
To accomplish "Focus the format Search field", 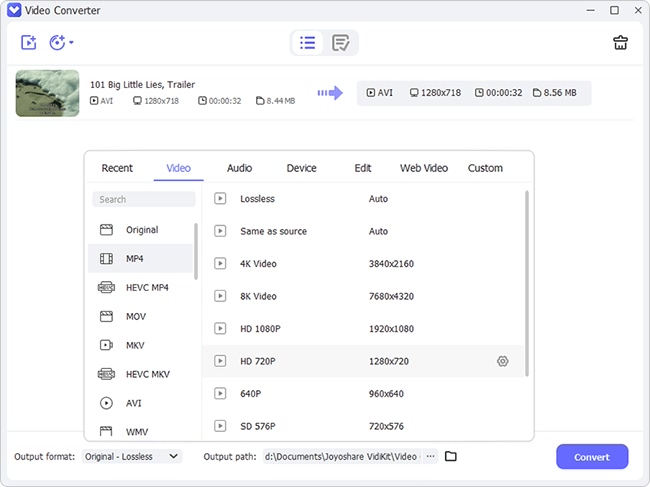I will point(144,199).
